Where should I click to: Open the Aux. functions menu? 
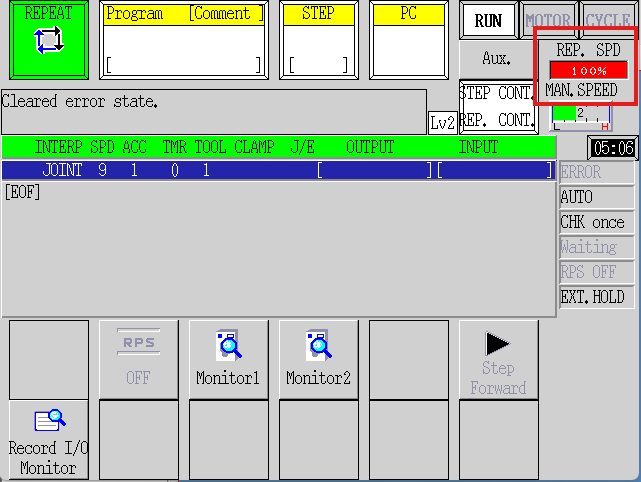click(x=497, y=58)
